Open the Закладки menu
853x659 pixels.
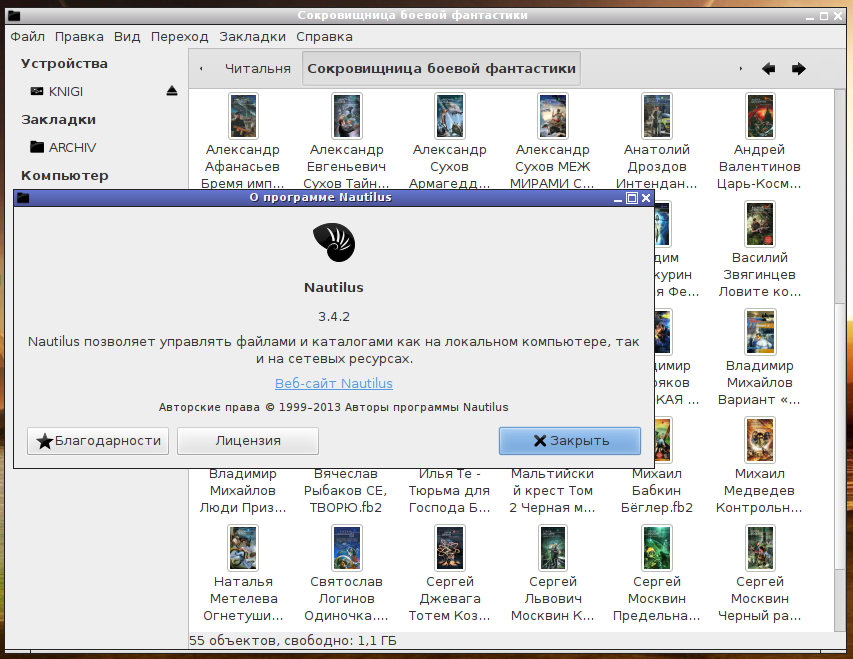coord(252,36)
